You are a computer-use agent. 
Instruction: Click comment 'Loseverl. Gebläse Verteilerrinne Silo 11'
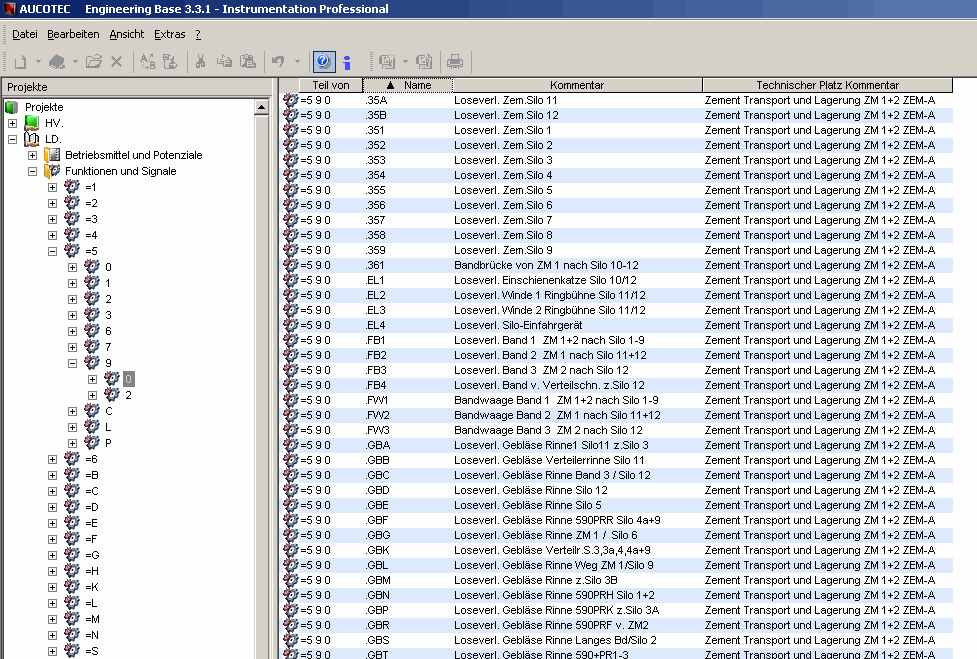tap(550, 460)
